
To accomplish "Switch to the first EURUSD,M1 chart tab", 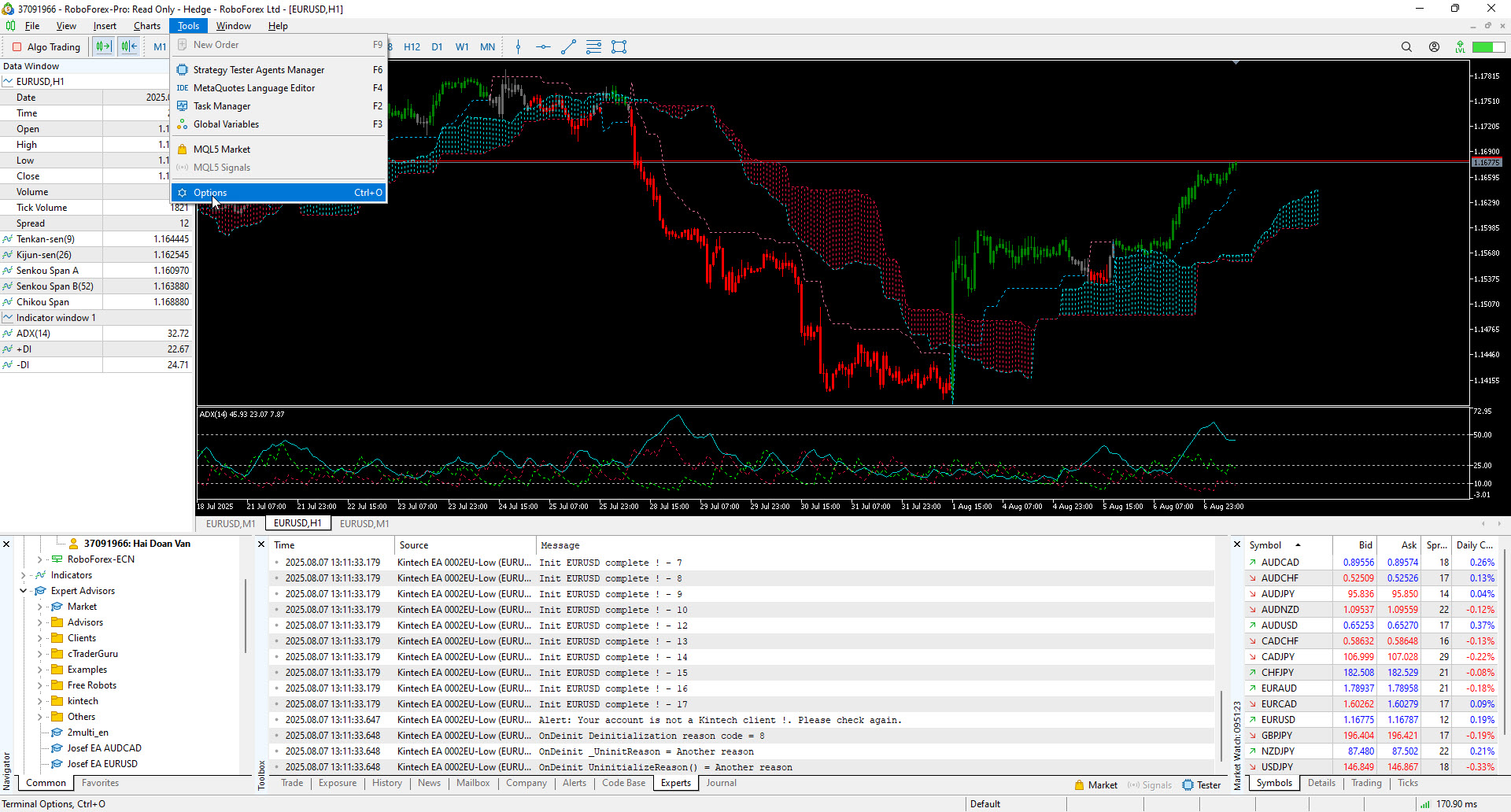I will tap(231, 524).
